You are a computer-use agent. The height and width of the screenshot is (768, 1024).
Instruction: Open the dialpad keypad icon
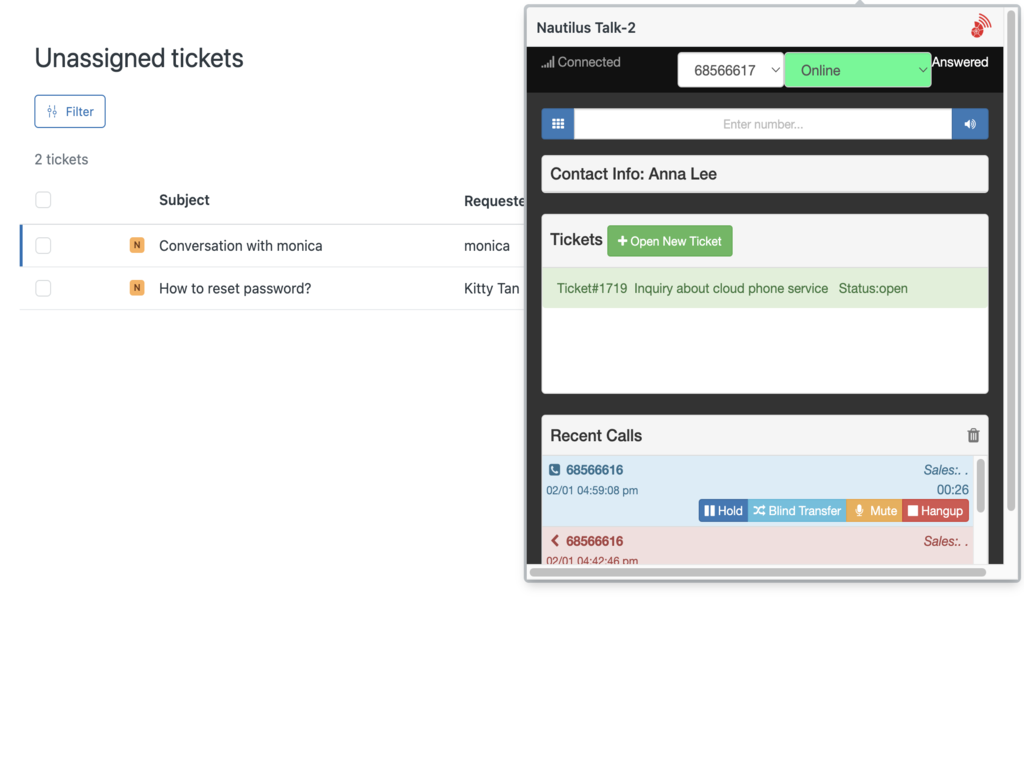click(x=558, y=124)
